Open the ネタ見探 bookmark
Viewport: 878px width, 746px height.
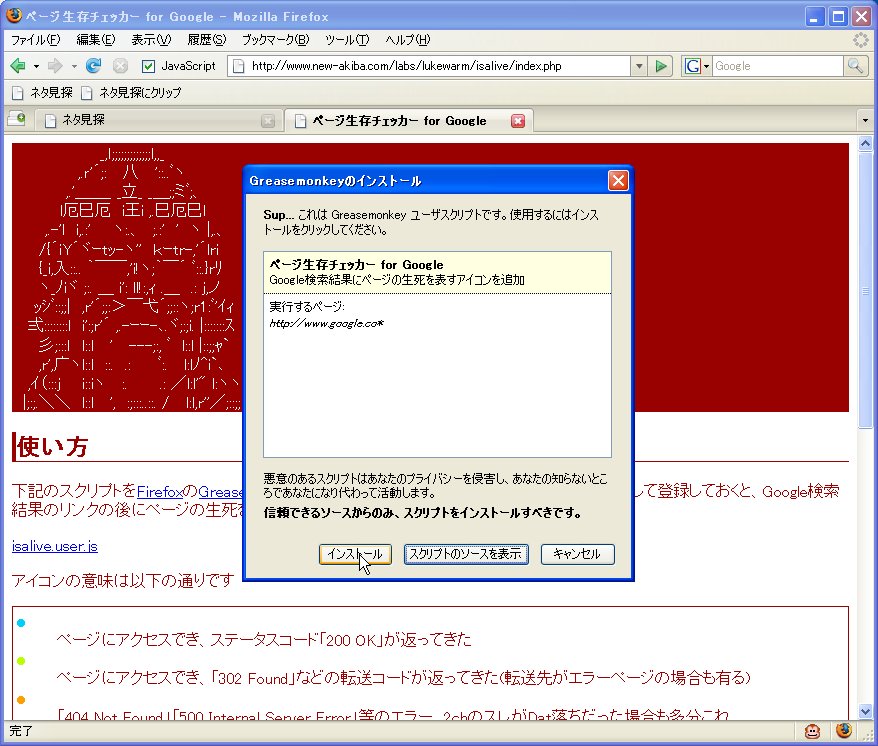pos(43,92)
